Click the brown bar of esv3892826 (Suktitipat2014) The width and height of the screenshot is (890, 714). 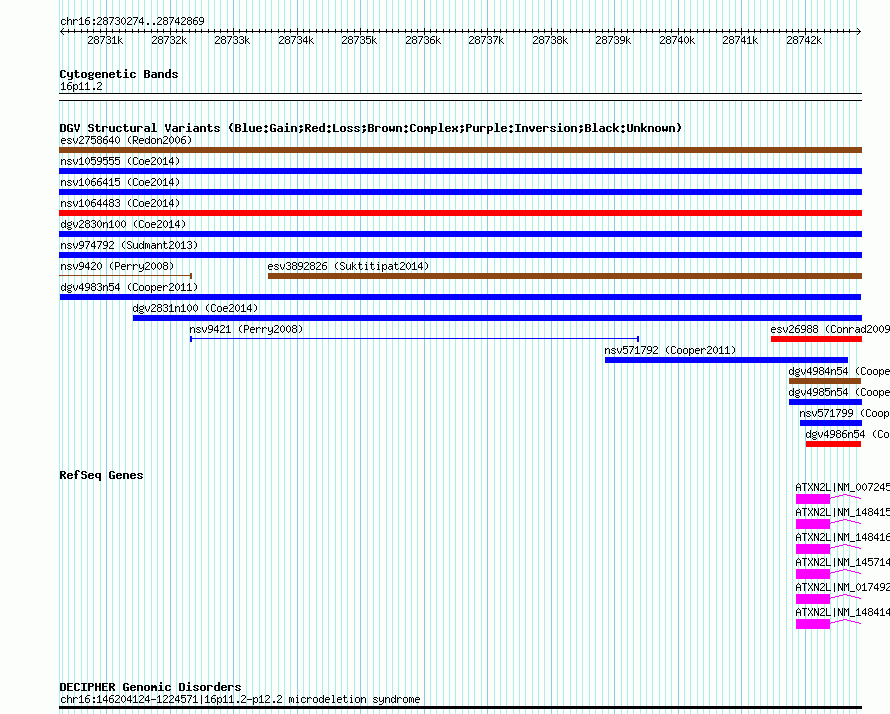pyautogui.click(x=565, y=276)
